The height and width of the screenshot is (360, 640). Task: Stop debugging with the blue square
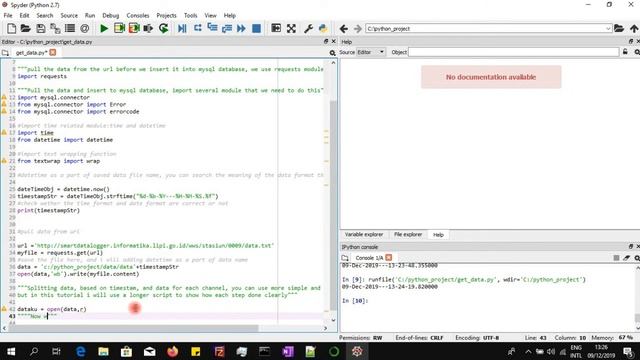pyautogui.click(x=256, y=28)
